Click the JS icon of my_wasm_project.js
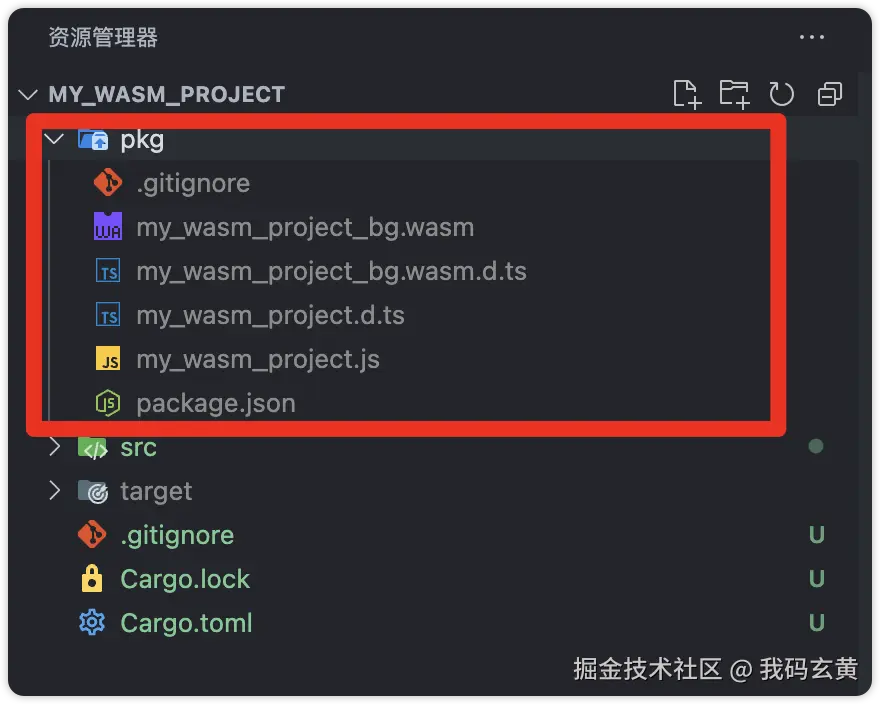 pos(107,359)
